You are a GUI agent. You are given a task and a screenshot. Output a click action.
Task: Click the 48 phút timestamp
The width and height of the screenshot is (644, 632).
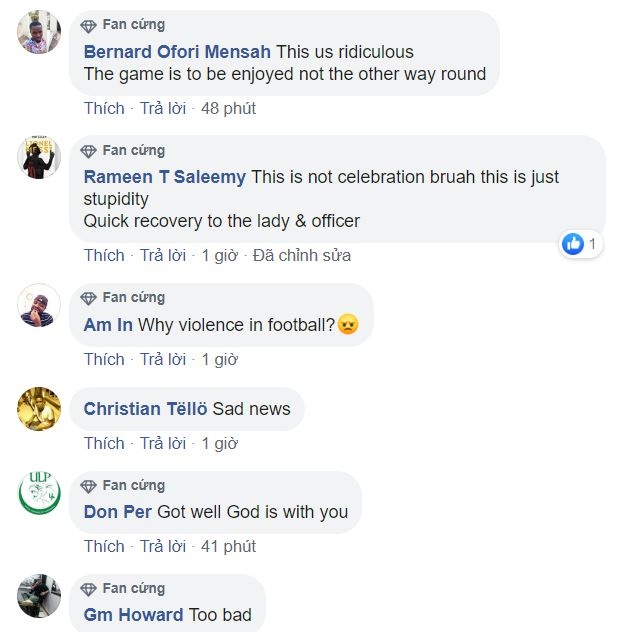pos(228,108)
